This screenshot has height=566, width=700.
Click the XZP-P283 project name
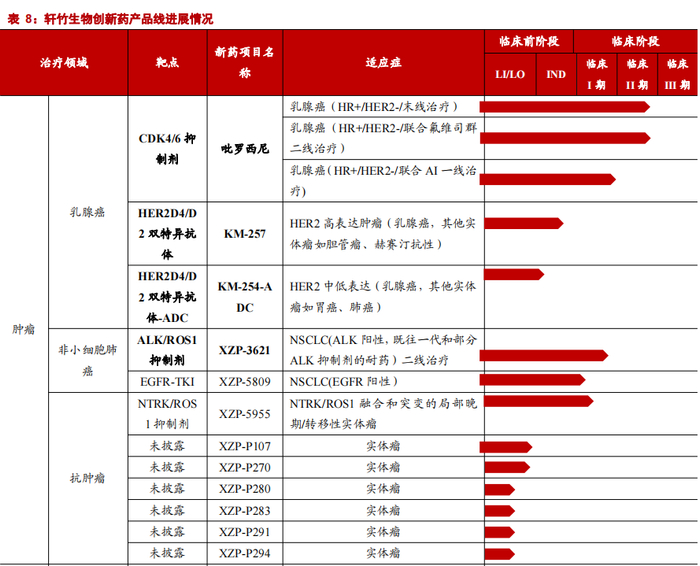(245, 510)
